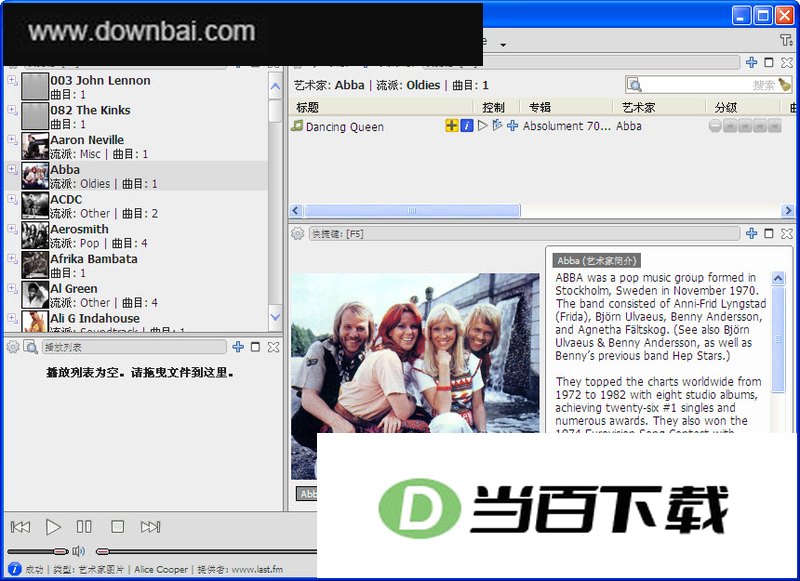
Task: Click the play-next flag icon for Dancing Queen
Action: pos(497,125)
